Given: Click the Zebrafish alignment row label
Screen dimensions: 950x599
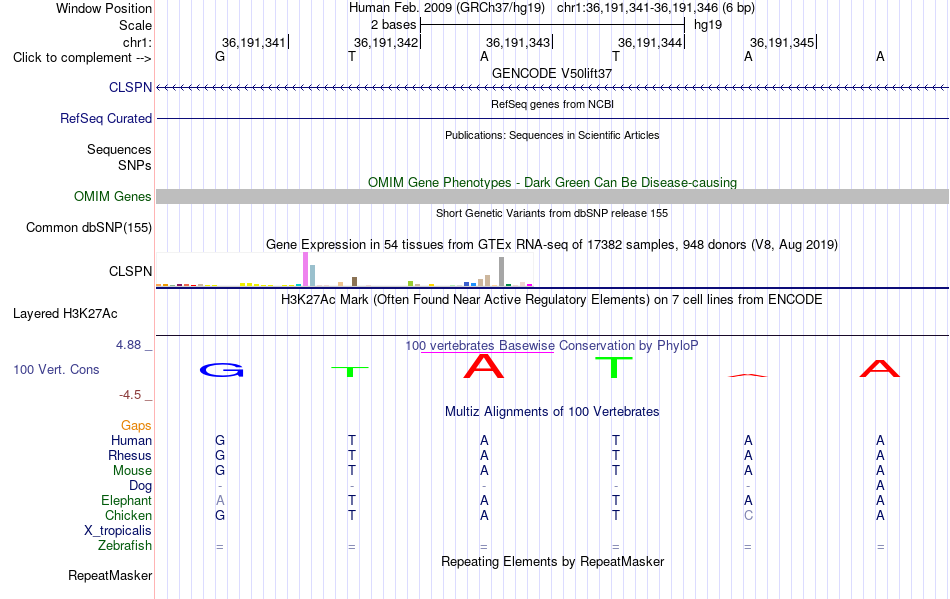Looking at the screenshot, I should pyautogui.click(x=125, y=546).
